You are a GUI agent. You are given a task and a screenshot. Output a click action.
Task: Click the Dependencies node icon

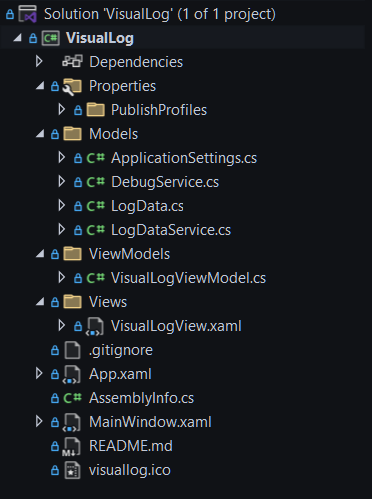[72, 62]
